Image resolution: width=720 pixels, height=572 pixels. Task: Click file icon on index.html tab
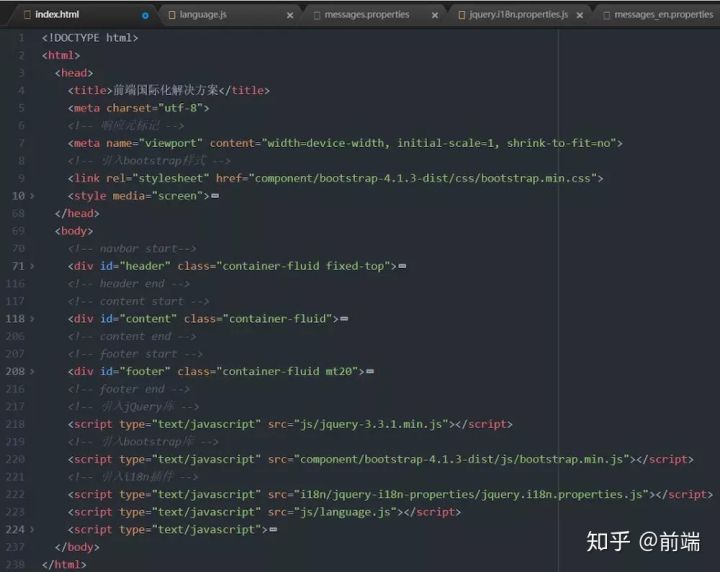[27, 15]
